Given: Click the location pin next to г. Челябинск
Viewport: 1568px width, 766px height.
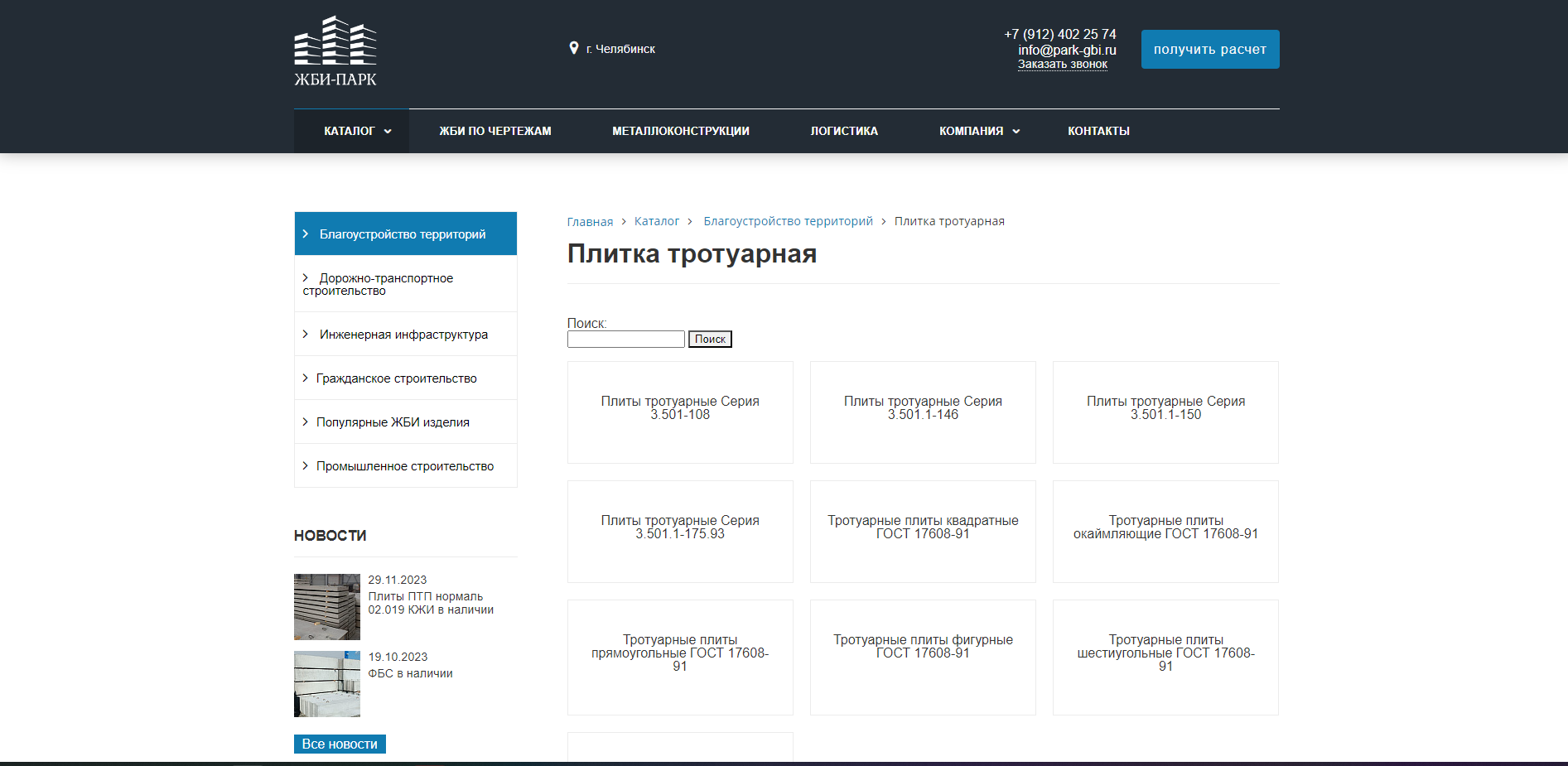Looking at the screenshot, I should (573, 48).
